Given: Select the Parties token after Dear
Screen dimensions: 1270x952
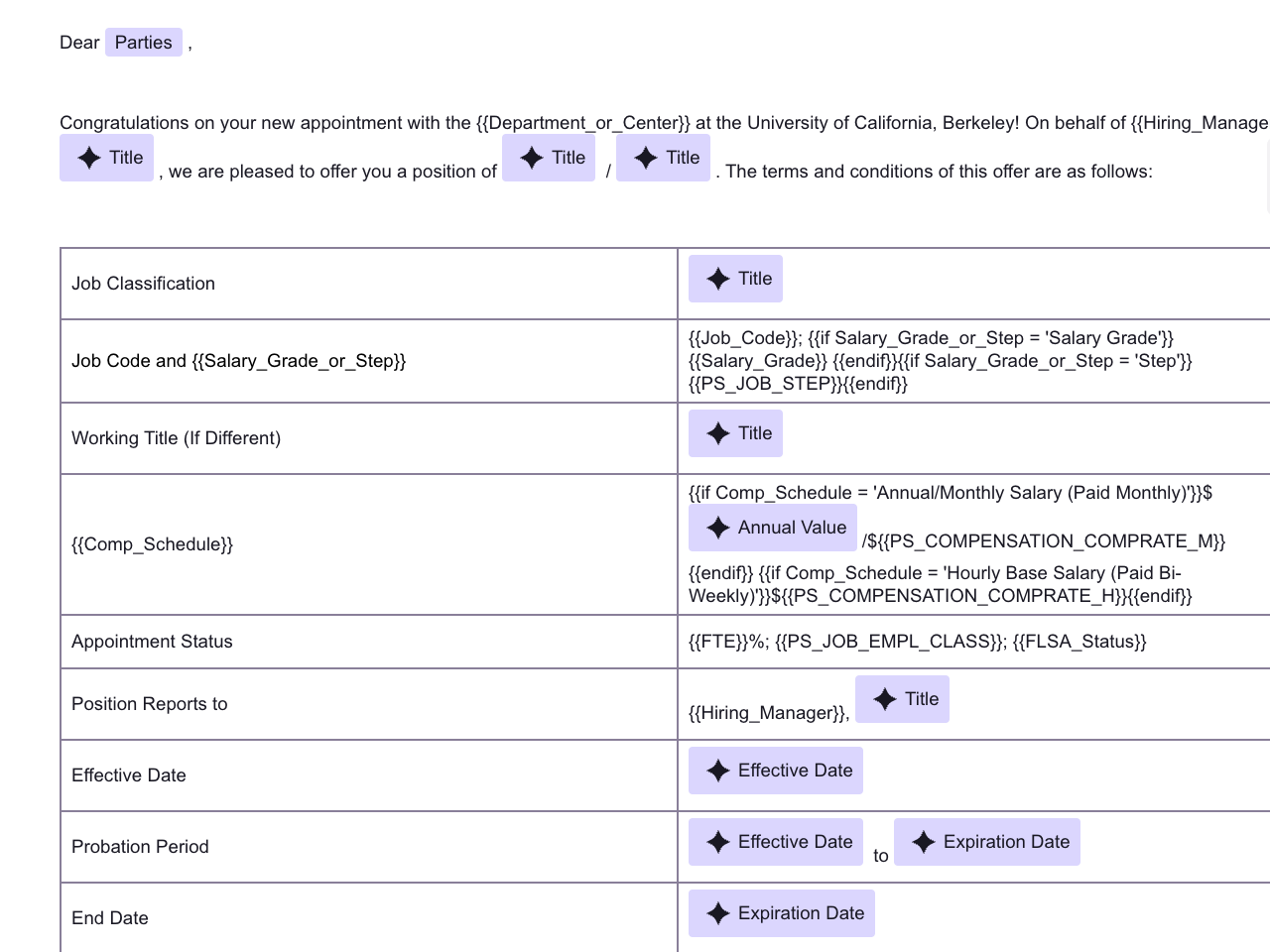Looking at the screenshot, I should [x=143, y=42].
